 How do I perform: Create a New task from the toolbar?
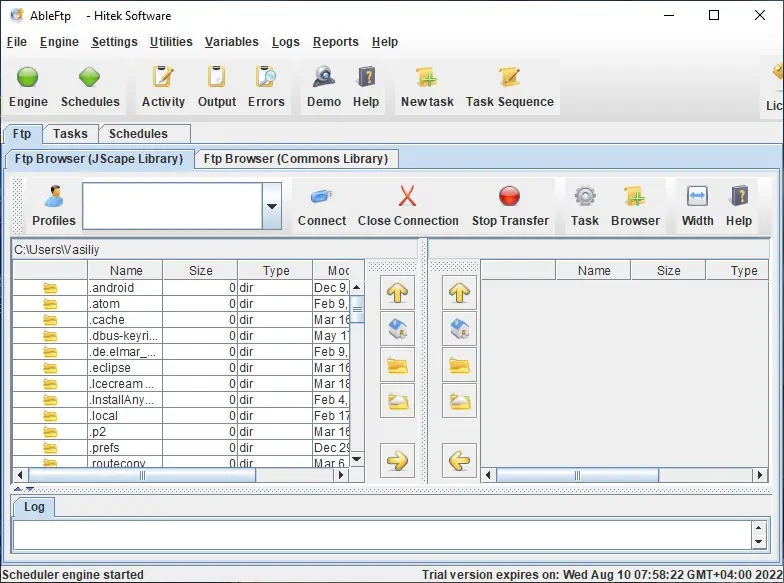coord(427,78)
